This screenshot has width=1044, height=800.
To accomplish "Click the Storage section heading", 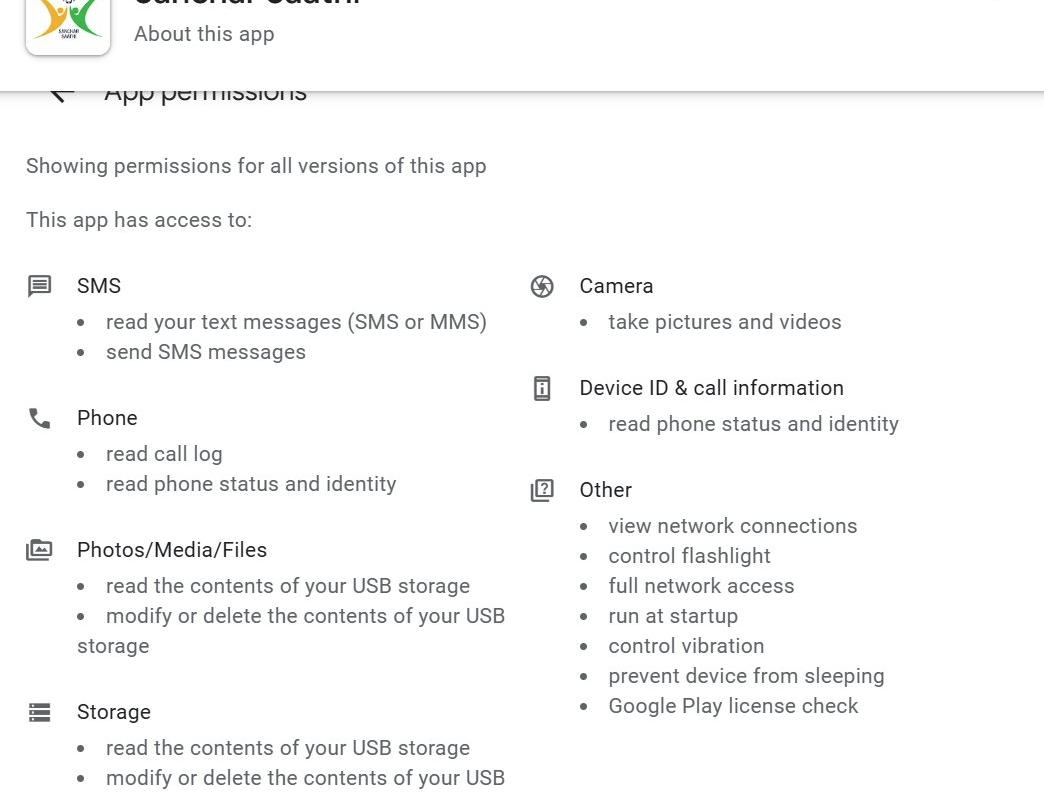I will 114,712.
